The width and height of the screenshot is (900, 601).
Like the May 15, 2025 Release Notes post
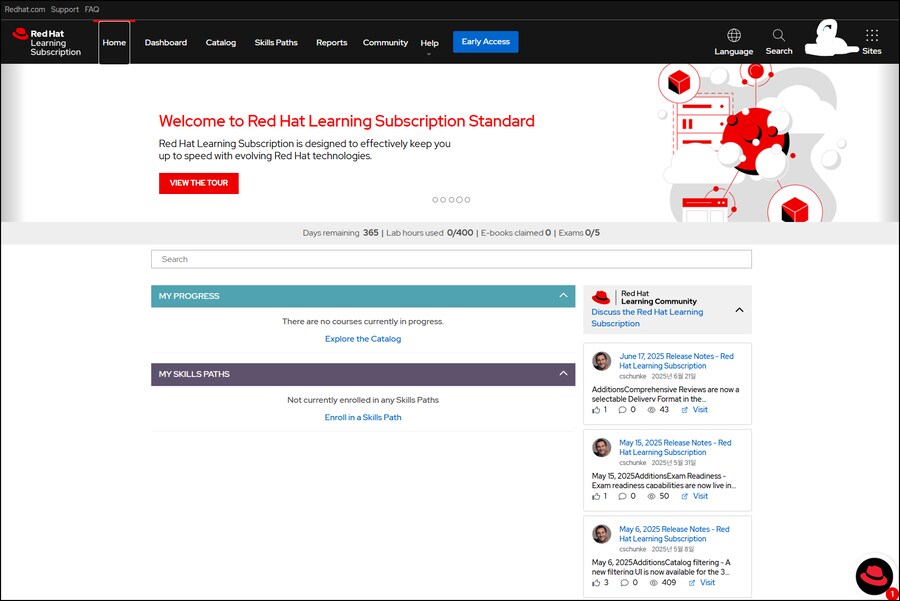click(596, 496)
